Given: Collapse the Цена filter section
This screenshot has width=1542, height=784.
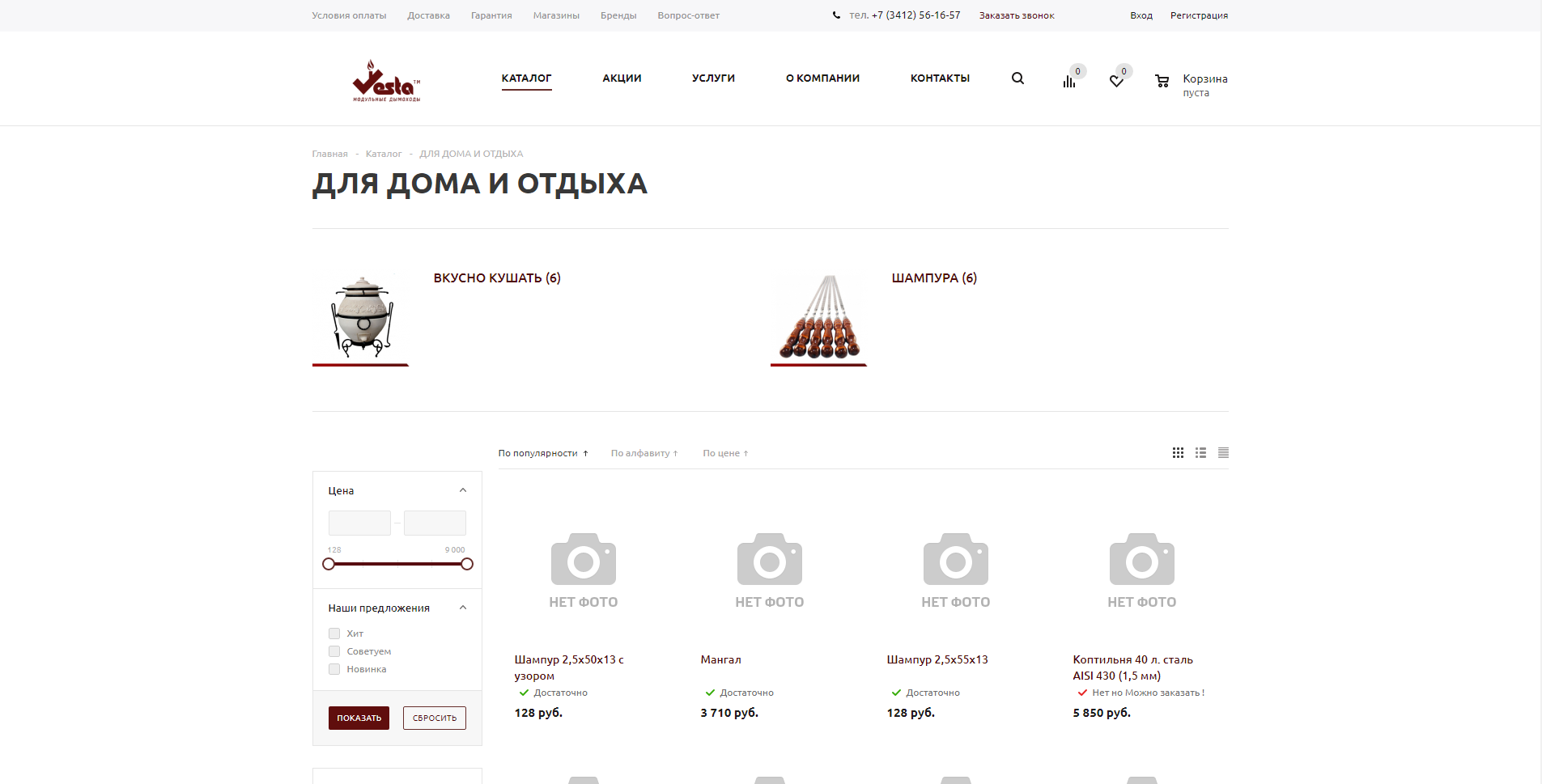Looking at the screenshot, I should [463, 490].
